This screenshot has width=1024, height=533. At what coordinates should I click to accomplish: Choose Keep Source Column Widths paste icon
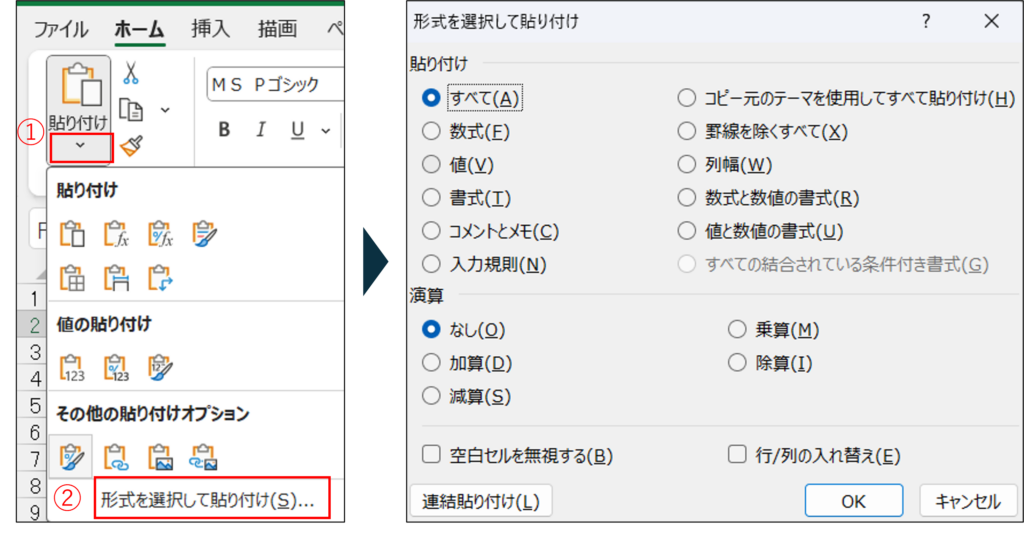click(116, 278)
